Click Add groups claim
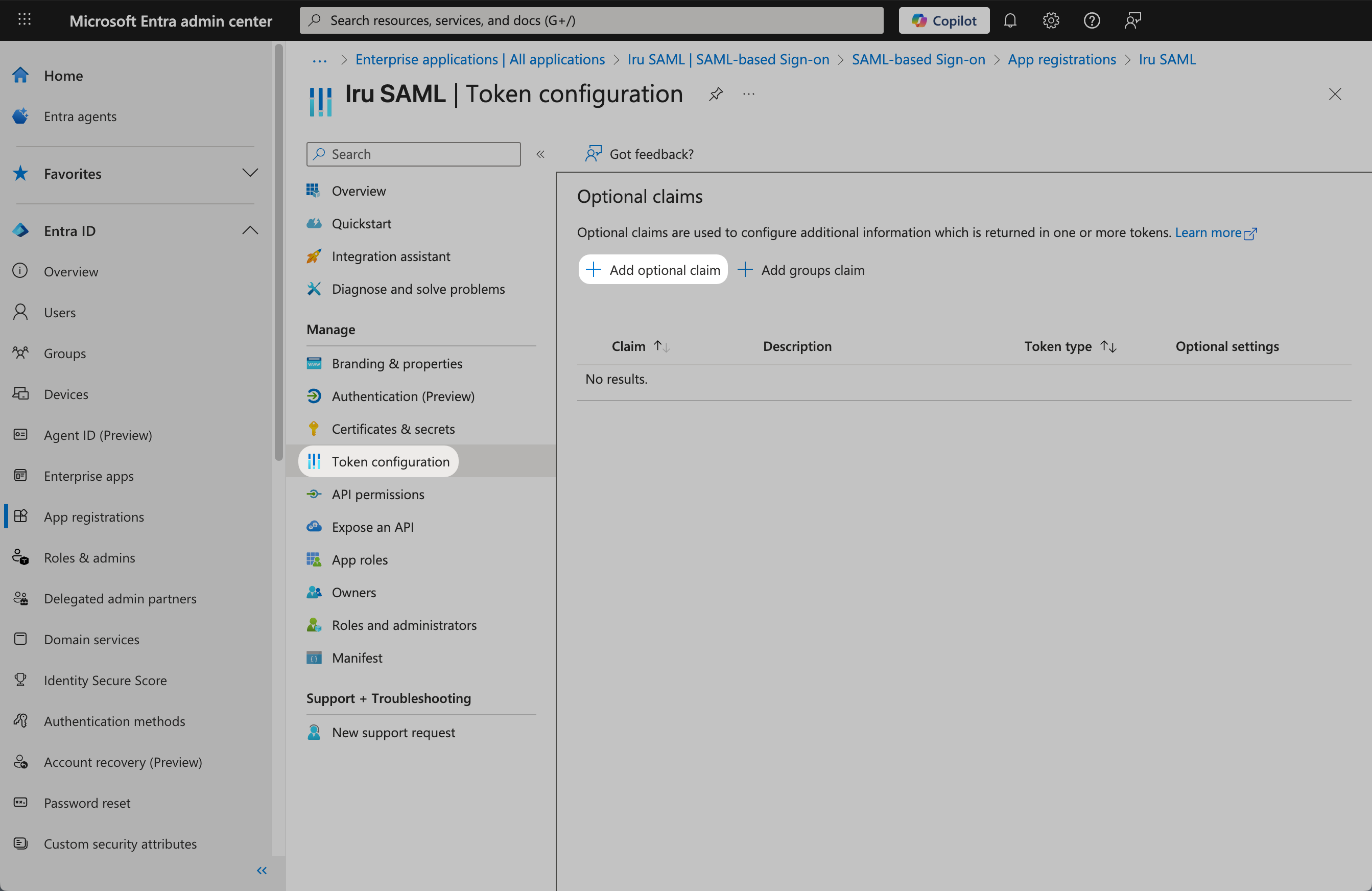Image resolution: width=1372 pixels, height=891 pixels. [x=801, y=270]
